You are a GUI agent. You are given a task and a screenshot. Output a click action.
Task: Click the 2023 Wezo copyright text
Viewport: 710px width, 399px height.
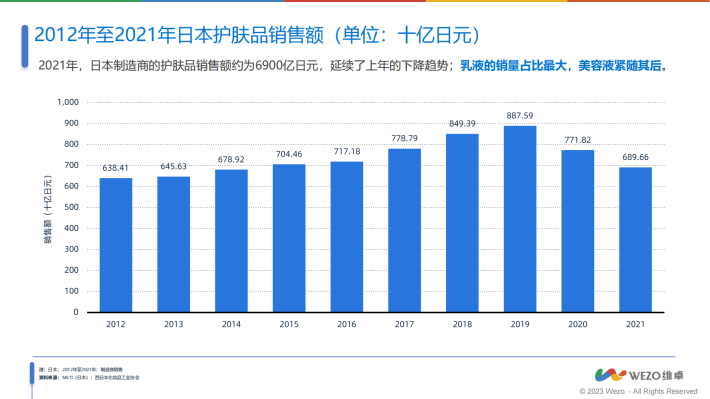638,391
